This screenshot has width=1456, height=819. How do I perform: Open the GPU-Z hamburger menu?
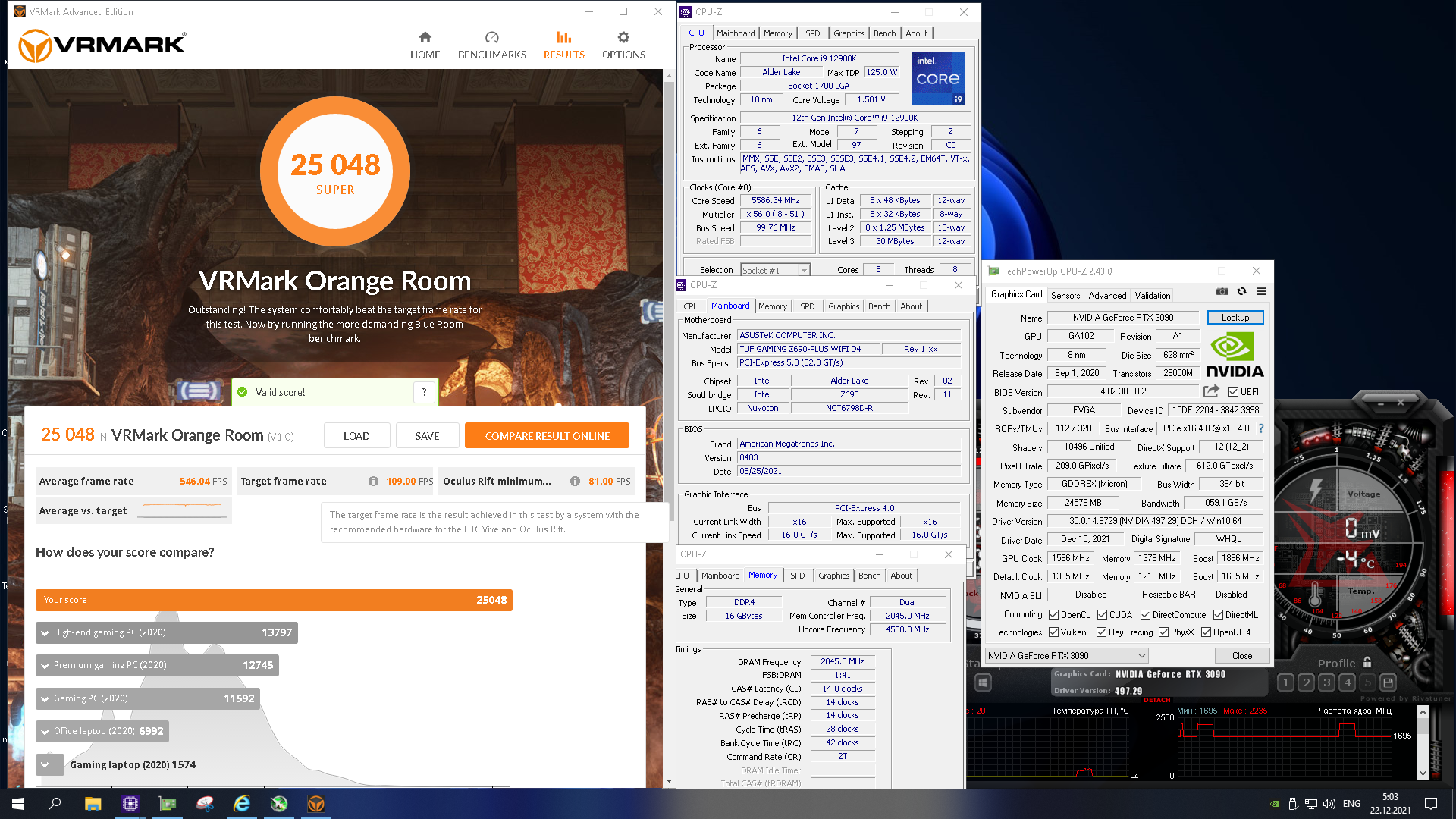1261,291
